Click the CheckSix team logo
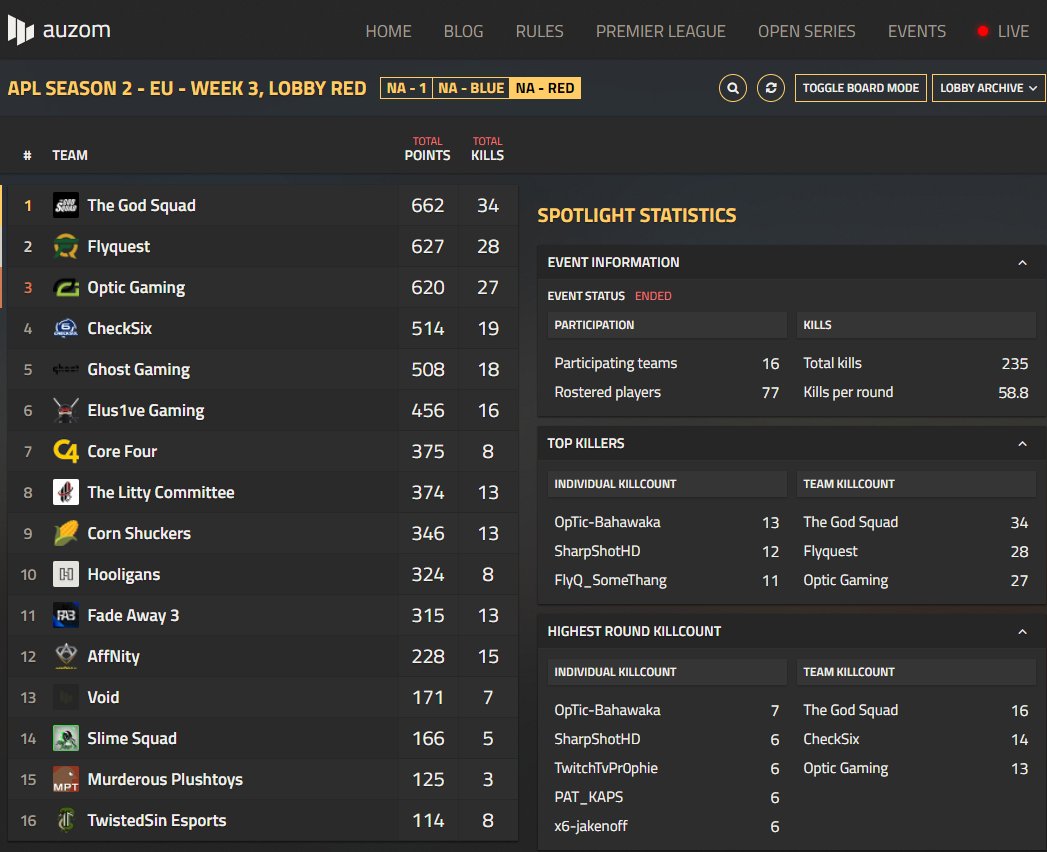Screen dimensions: 1047x852 tap(65, 329)
